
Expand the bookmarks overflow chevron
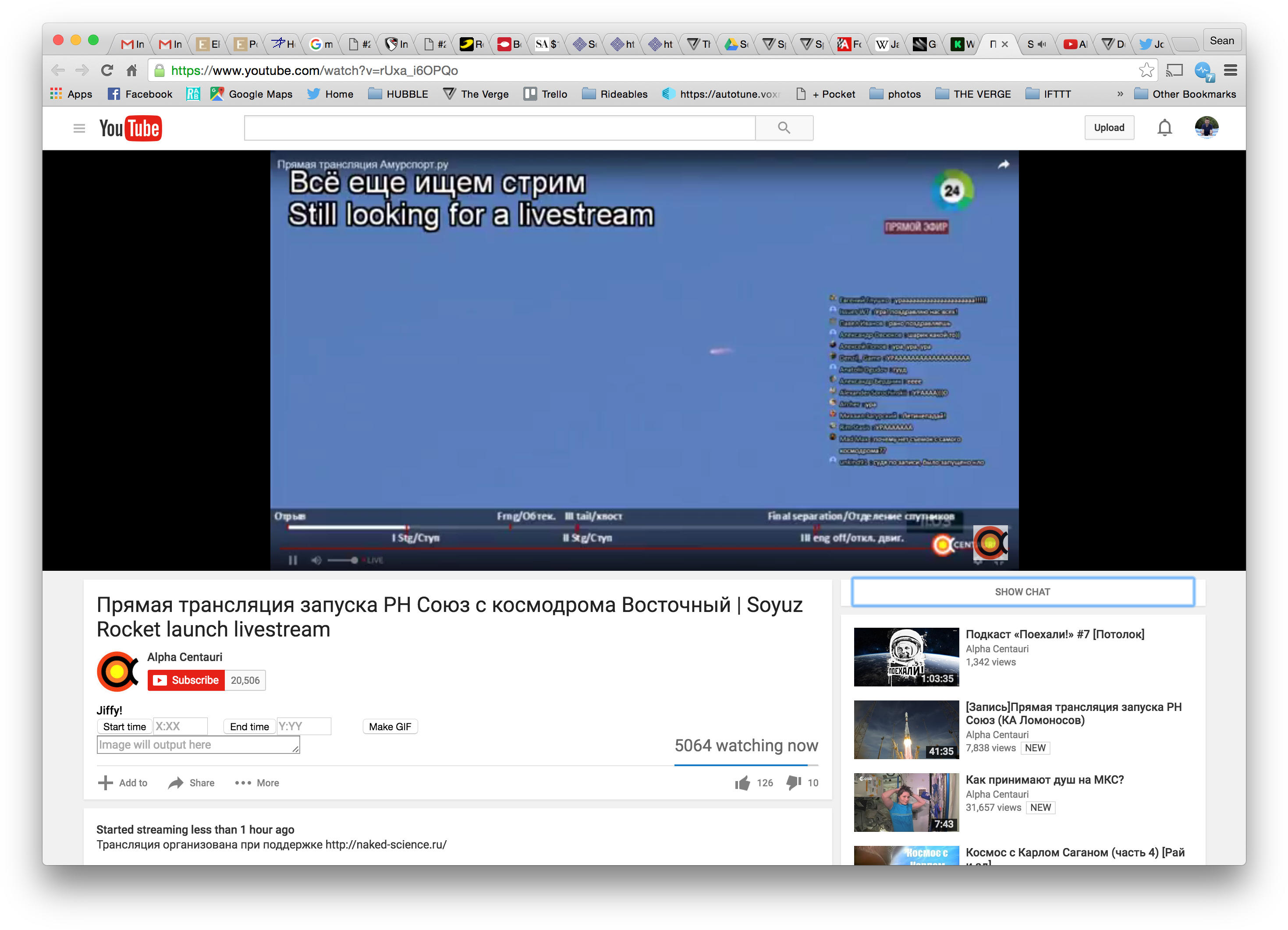point(1120,94)
